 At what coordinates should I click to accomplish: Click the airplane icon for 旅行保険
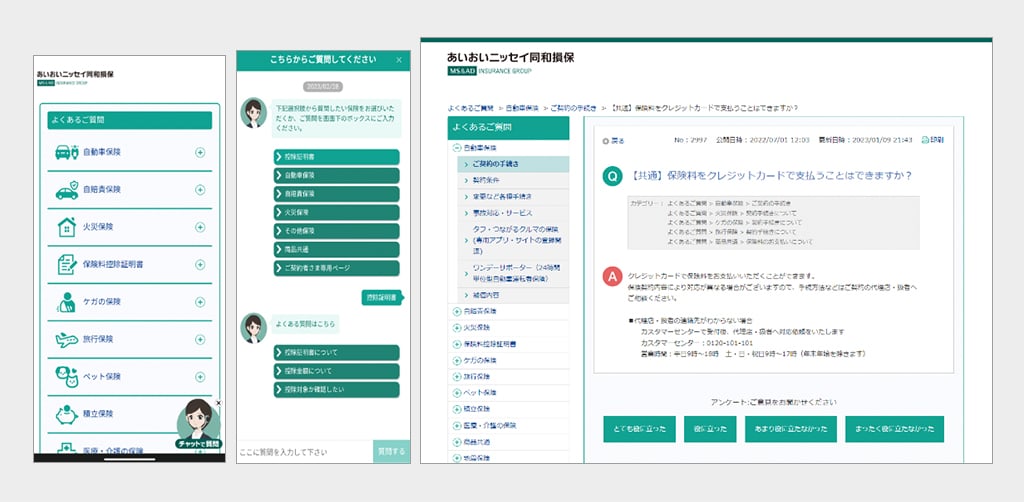tap(67, 339)
